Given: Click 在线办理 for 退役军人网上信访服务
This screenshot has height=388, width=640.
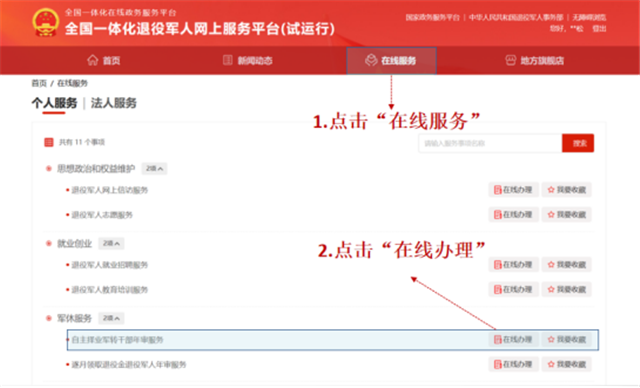Looking at the screenshot, I should pos(513,190).
